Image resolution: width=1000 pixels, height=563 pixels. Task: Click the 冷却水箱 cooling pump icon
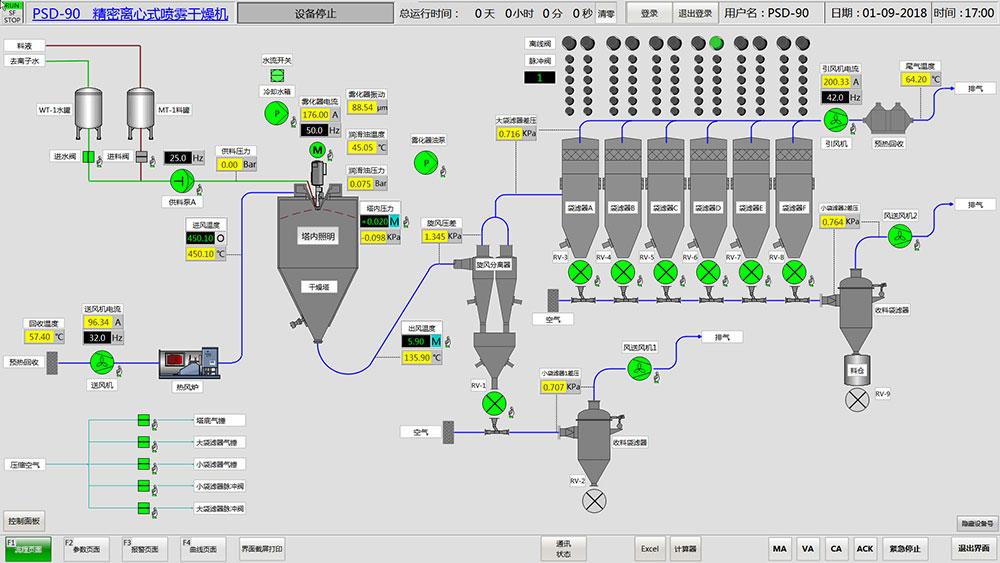278,115
